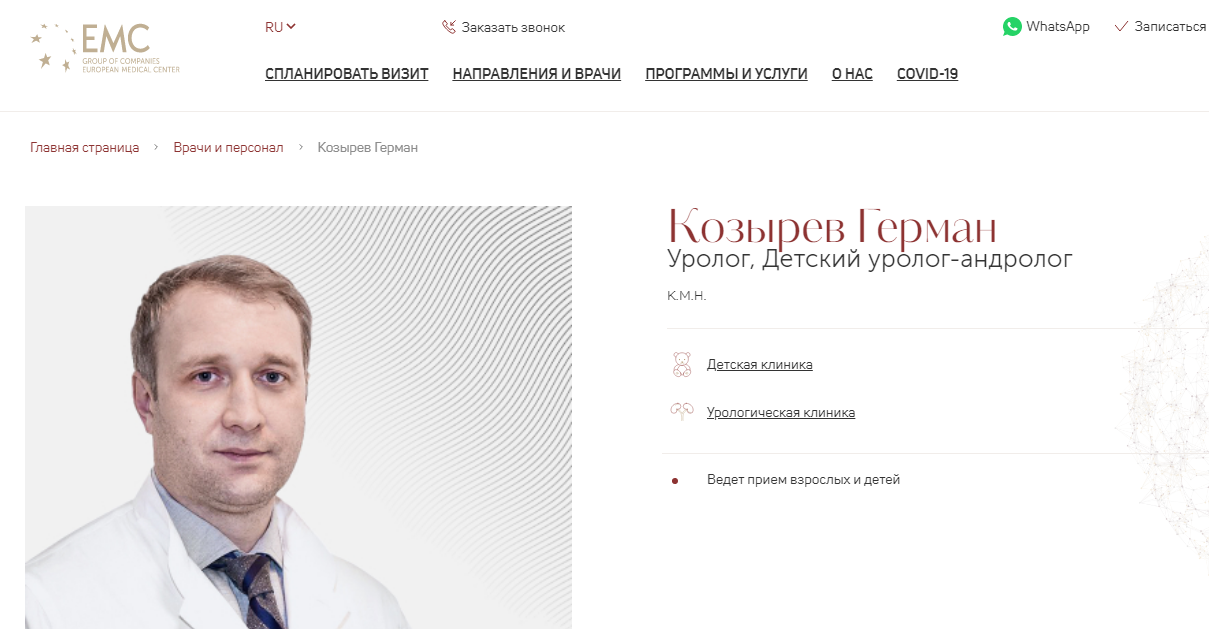
Task: Open Врачи и персонал breadcrumb link
Action: coord(228,148)
